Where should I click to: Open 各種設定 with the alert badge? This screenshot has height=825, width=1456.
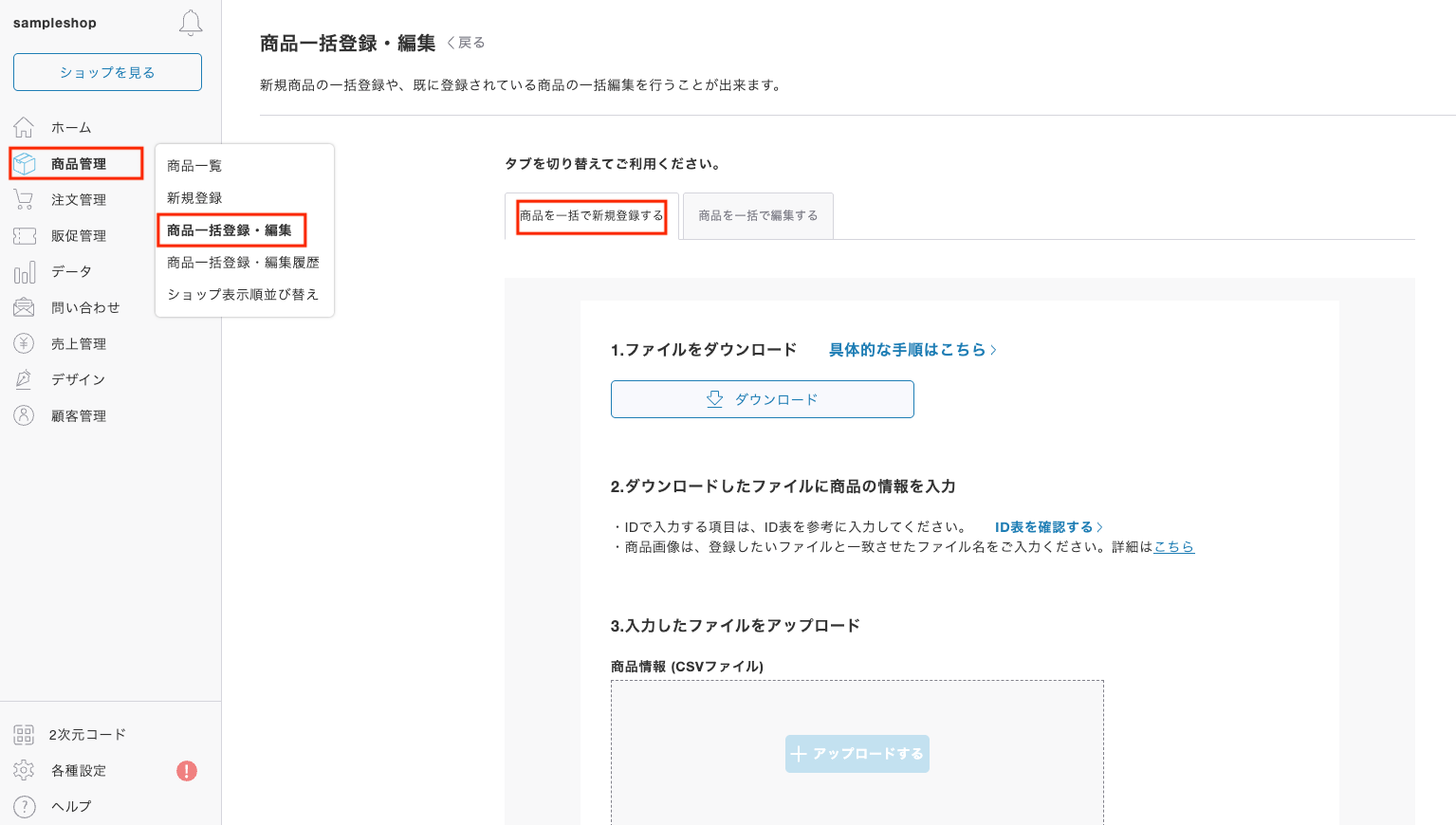[x=77, y=770]
